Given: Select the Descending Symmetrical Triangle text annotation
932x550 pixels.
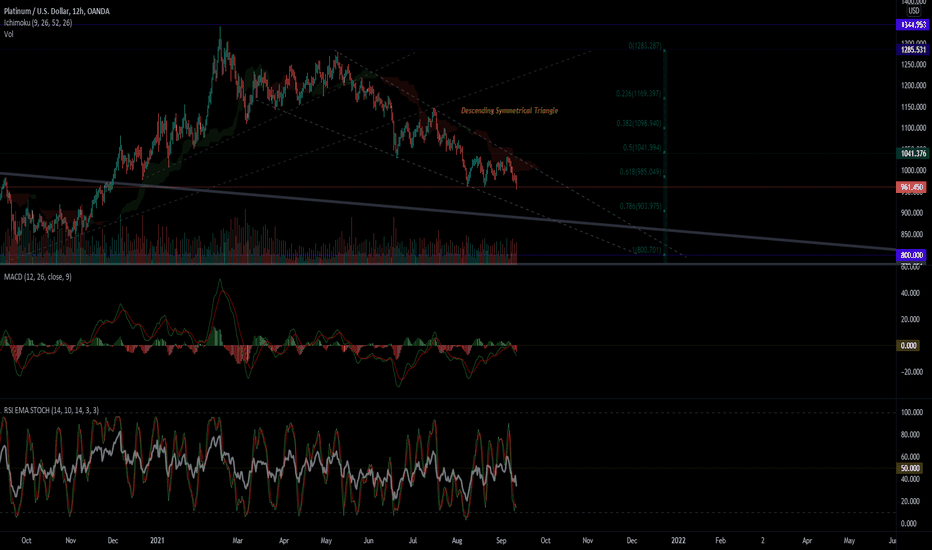Looking at the screenshot, I should click(x=509, y=111).
